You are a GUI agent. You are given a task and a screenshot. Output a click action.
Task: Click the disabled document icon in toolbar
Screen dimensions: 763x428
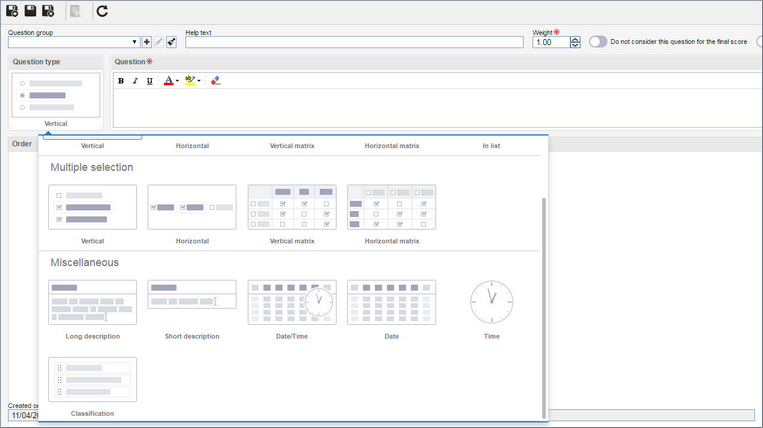[x=75, y=11]
